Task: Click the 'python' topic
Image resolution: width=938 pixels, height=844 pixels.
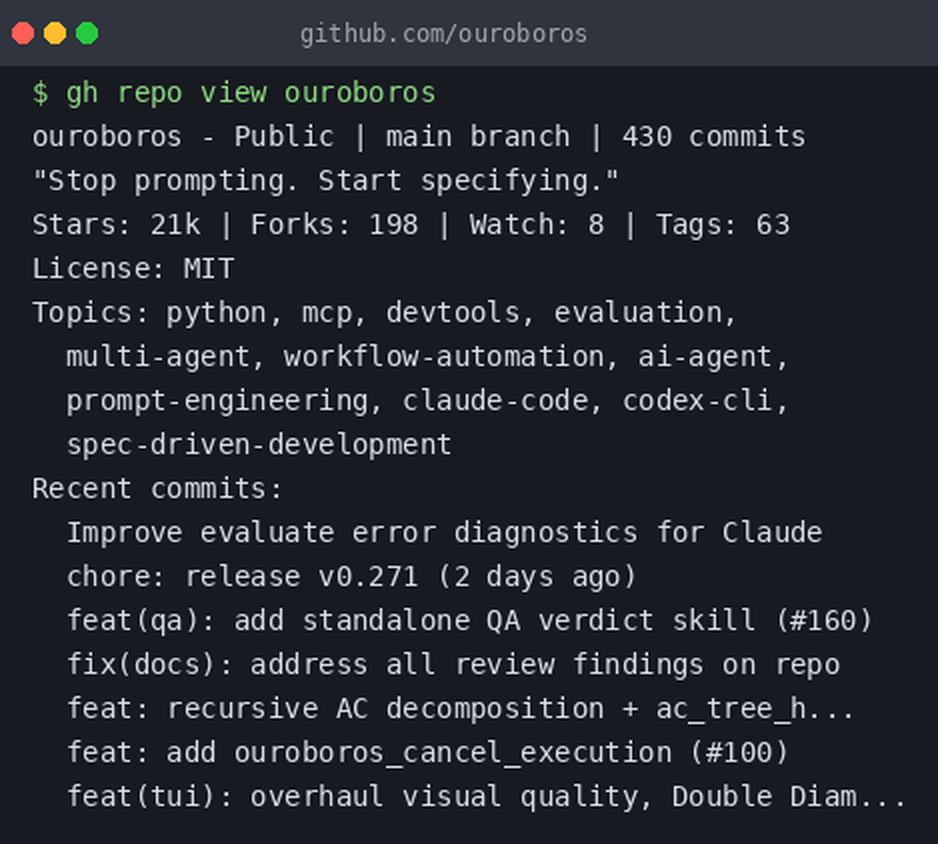Action: tap(216, 313)
